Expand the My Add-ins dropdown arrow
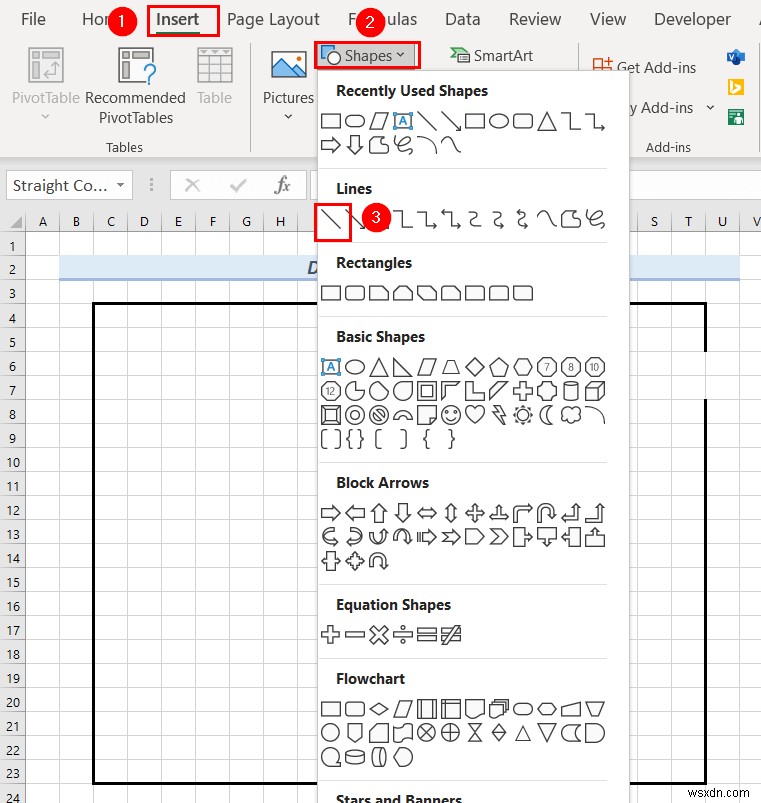This screenshot has height=803, width=761. pos(710,108)
